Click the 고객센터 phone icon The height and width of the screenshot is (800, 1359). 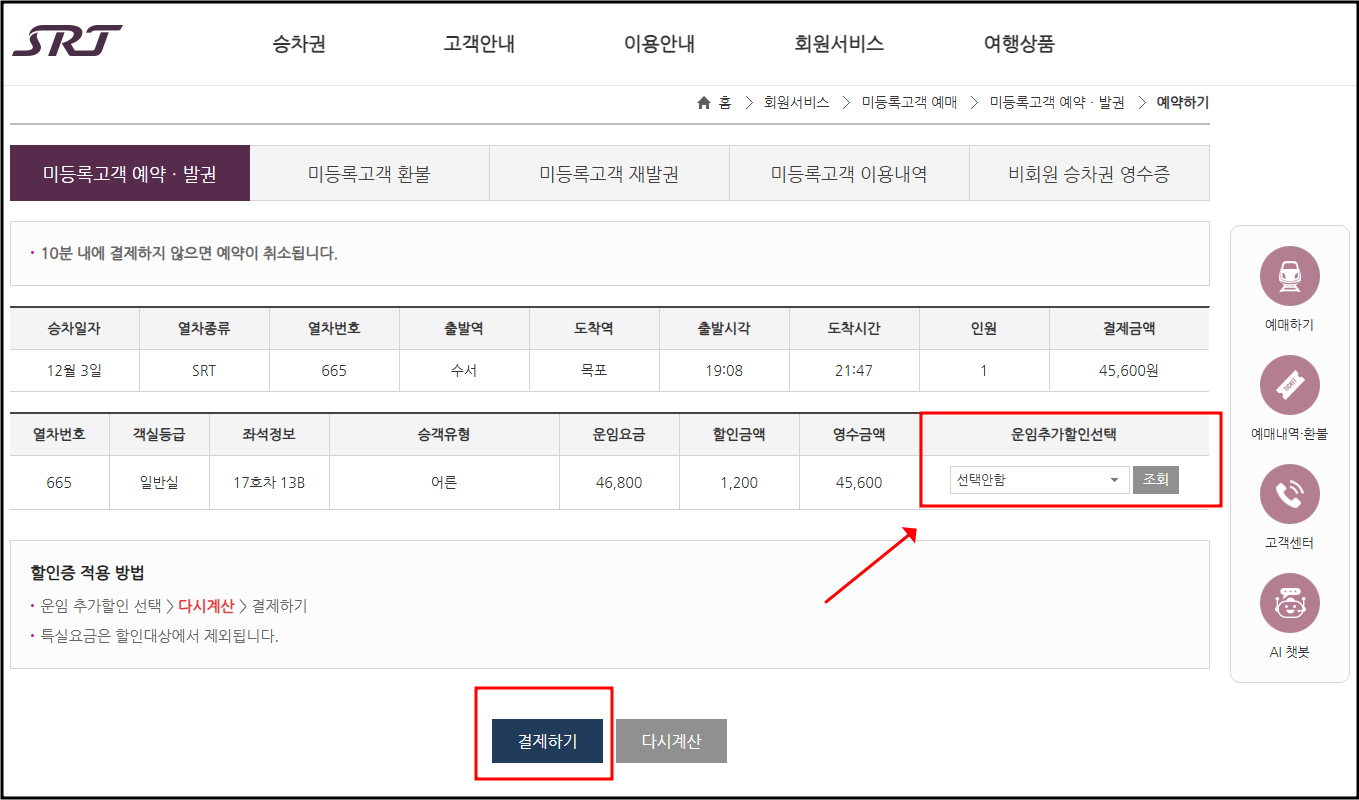point(1290,493)
